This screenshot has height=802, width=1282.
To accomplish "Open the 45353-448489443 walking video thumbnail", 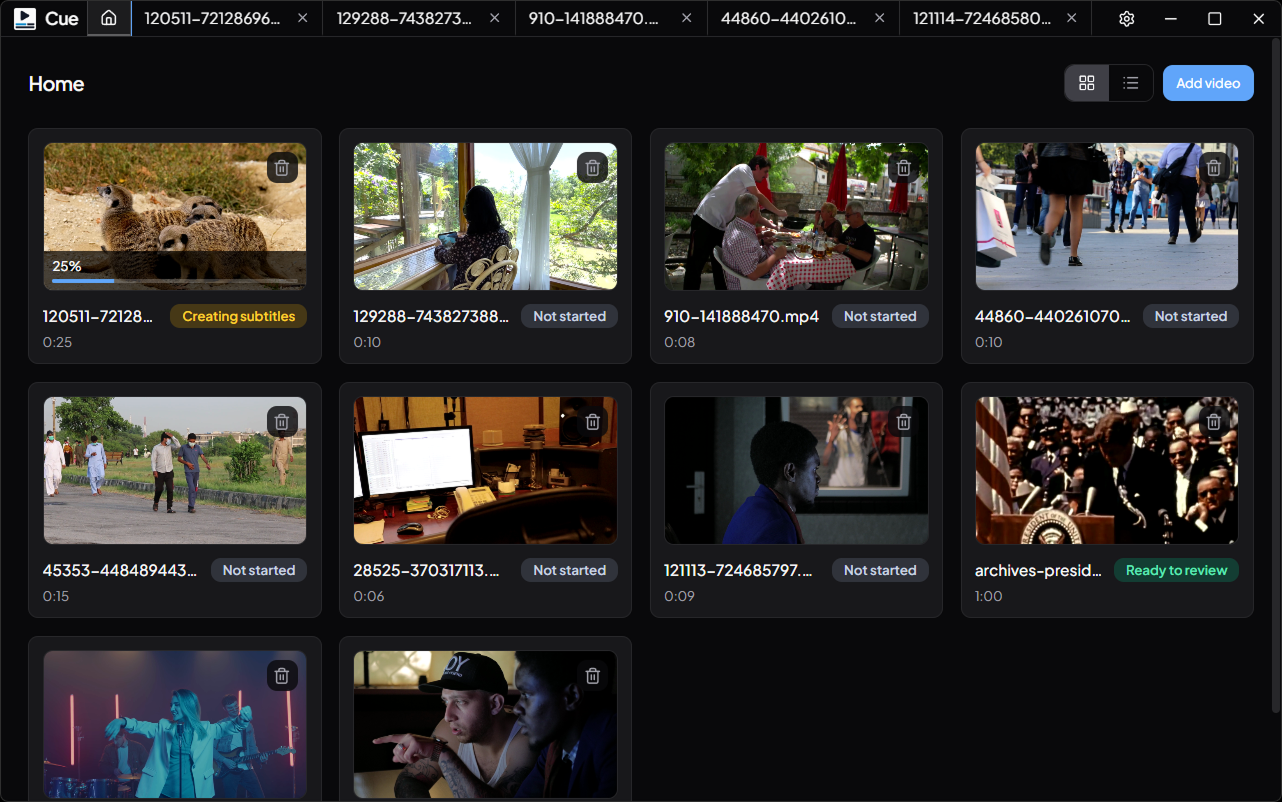I will coord(174,470).
